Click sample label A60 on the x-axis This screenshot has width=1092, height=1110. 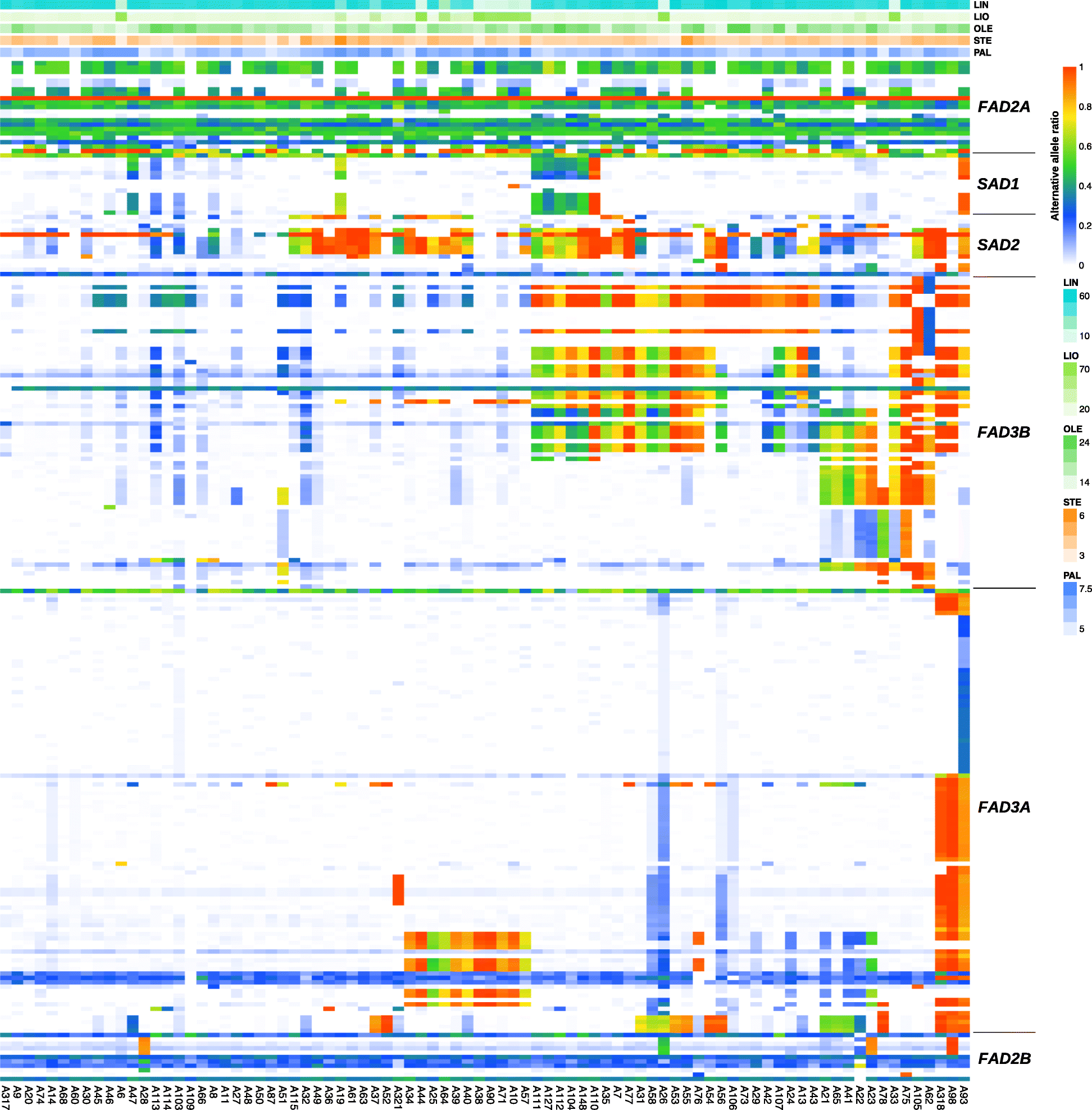point(75,1094)
